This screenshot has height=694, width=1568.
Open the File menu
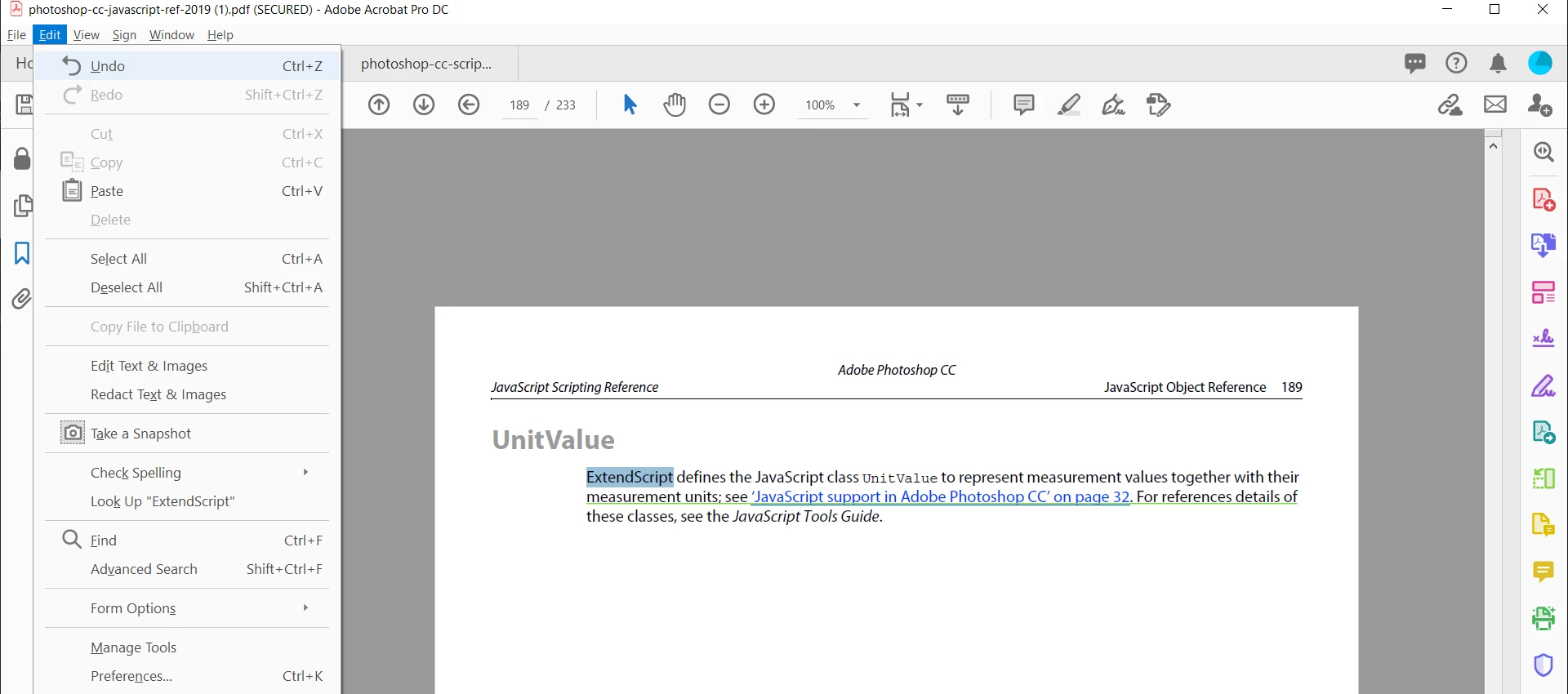coord(16,35)
